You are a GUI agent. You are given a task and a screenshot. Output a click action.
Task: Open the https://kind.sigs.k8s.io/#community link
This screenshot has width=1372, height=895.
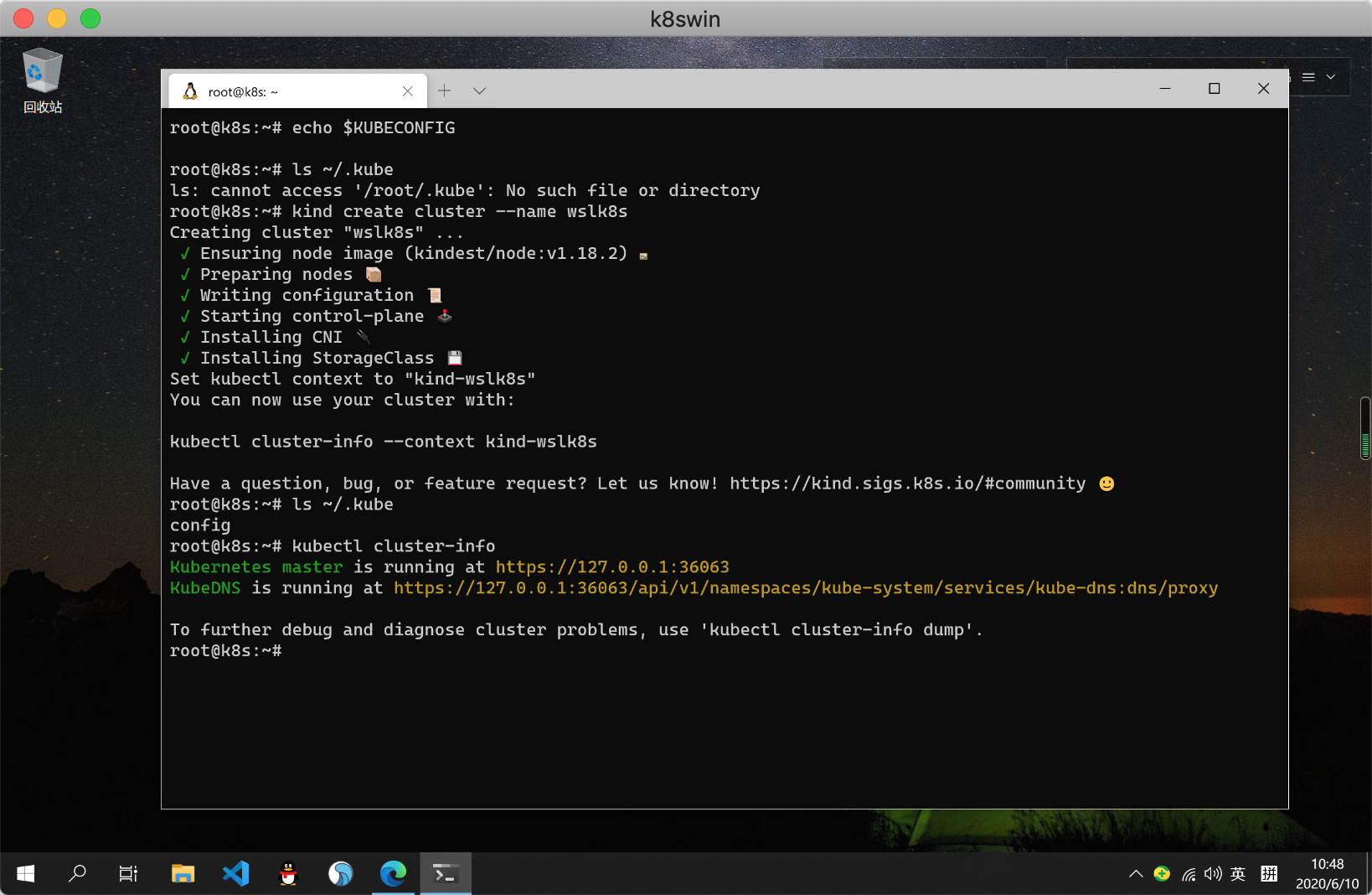click(907, 484)
